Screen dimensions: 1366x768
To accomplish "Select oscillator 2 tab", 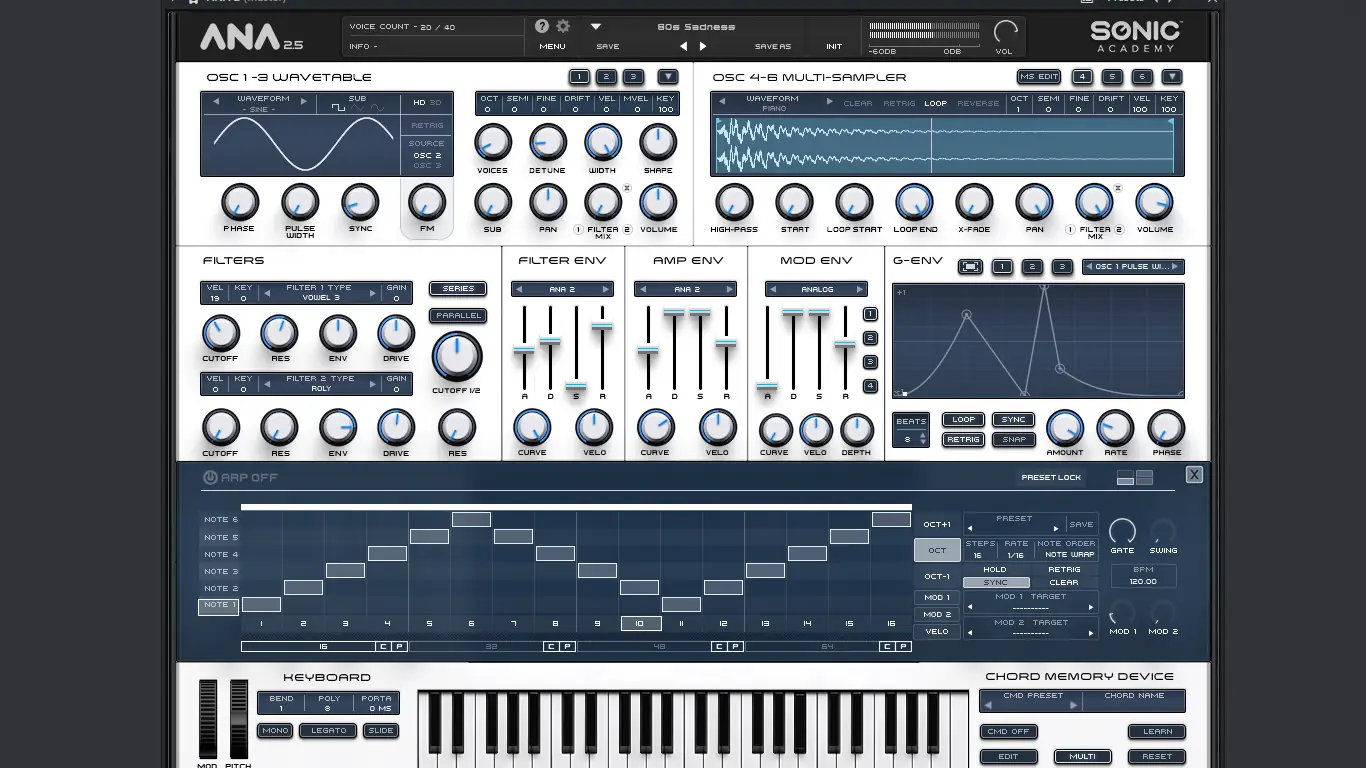I will point(606,77).
